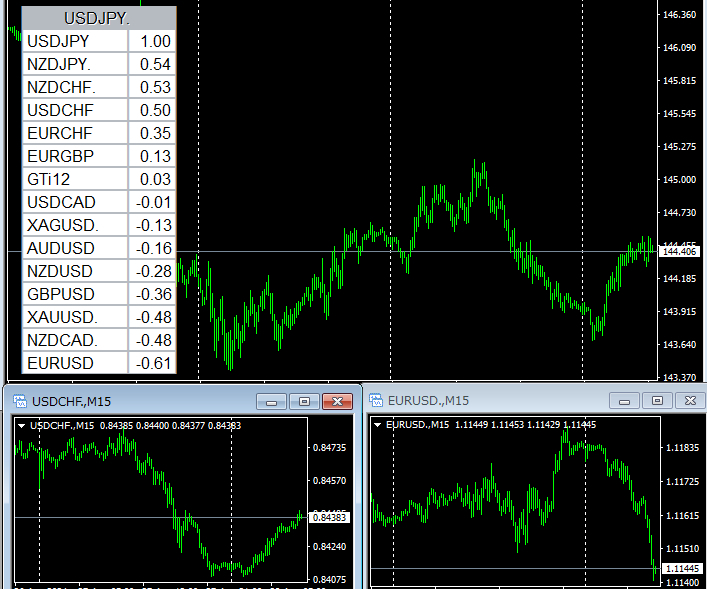Open USDCHF chart's top-left triangle dropdown
Screen dimensions: 707x589
tap(22, 426)
